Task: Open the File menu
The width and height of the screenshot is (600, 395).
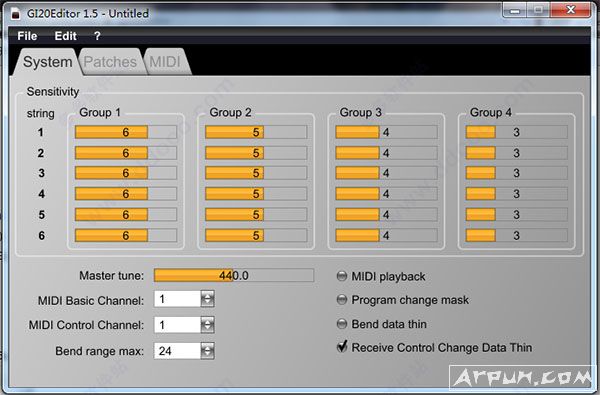Action: (27, 36)
